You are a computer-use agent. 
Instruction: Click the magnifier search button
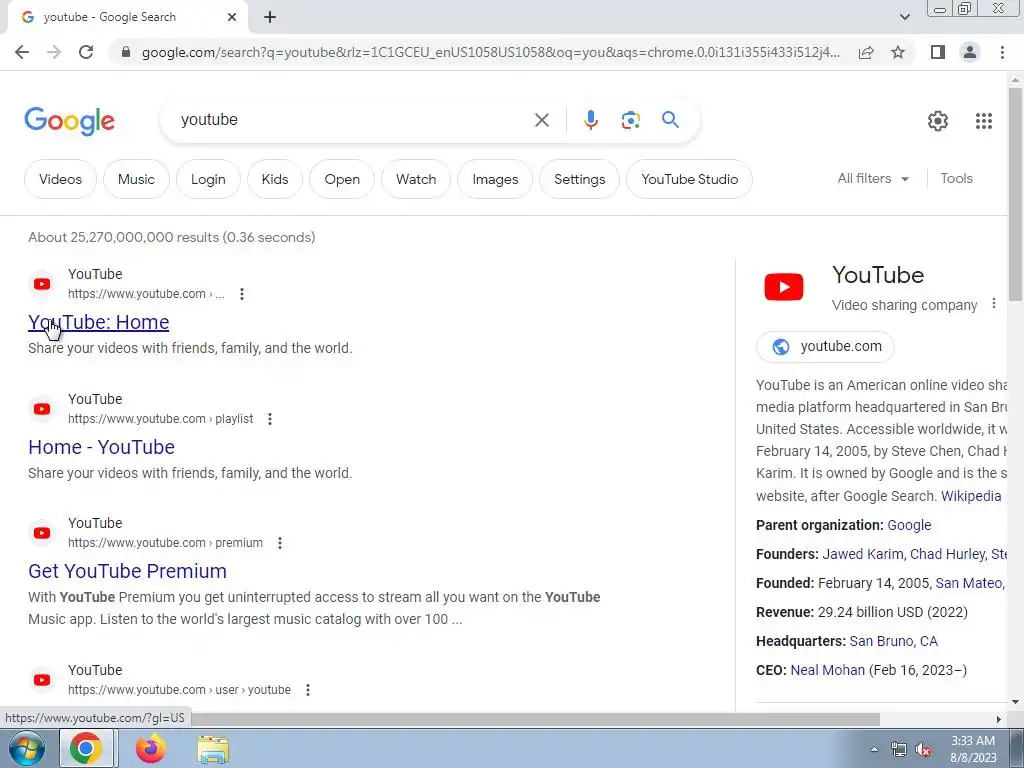pos(670,120)
